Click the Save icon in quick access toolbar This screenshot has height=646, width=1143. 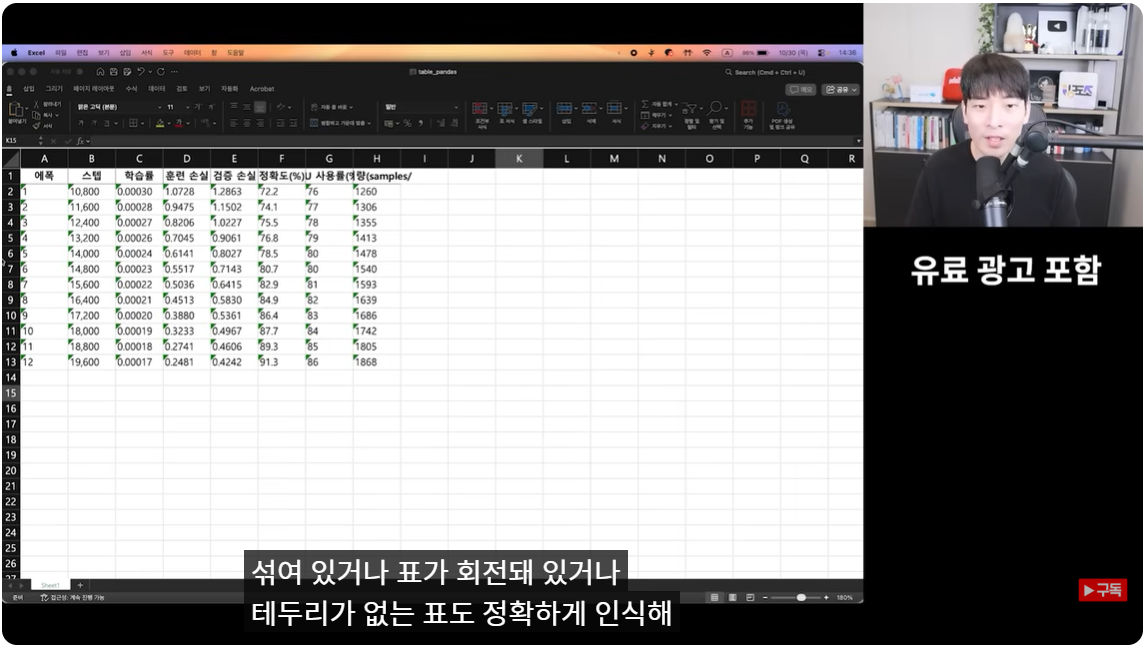(x=113, y=71)
